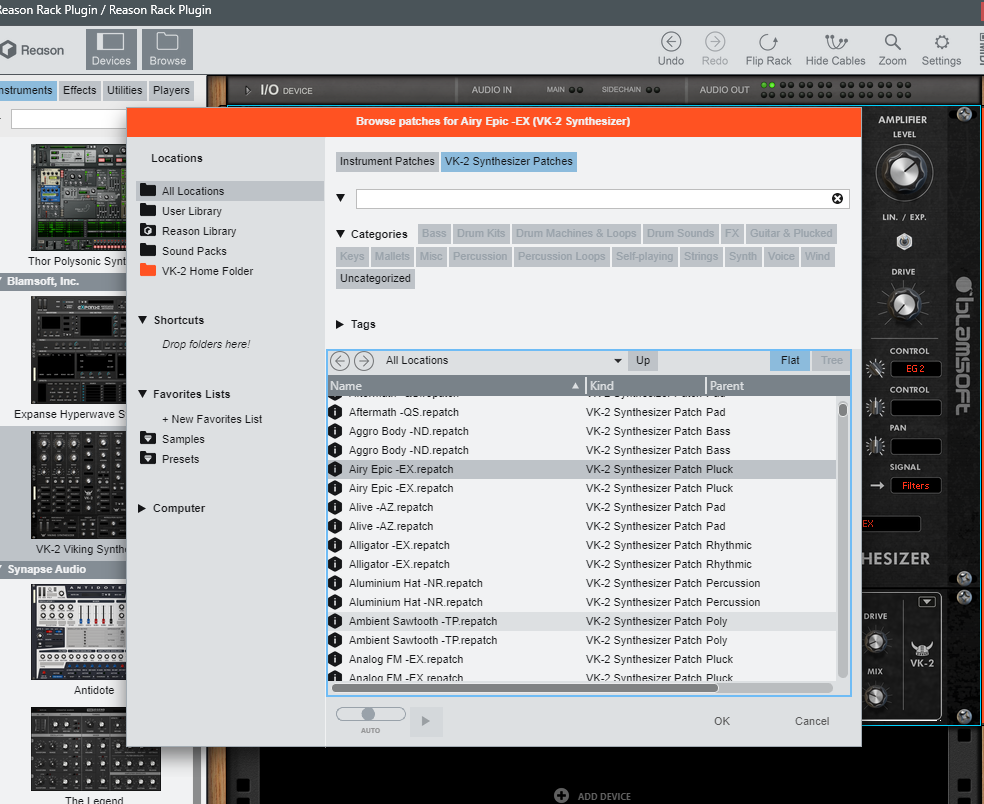Play patch audition preview button
The width and height of the screenshot is (984, 804).
(x=426, y=721)
